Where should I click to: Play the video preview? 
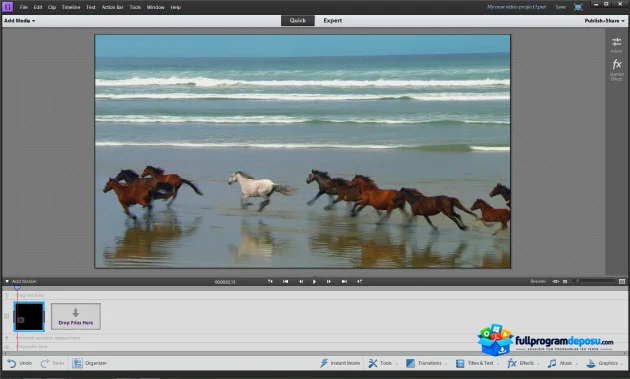314,281
